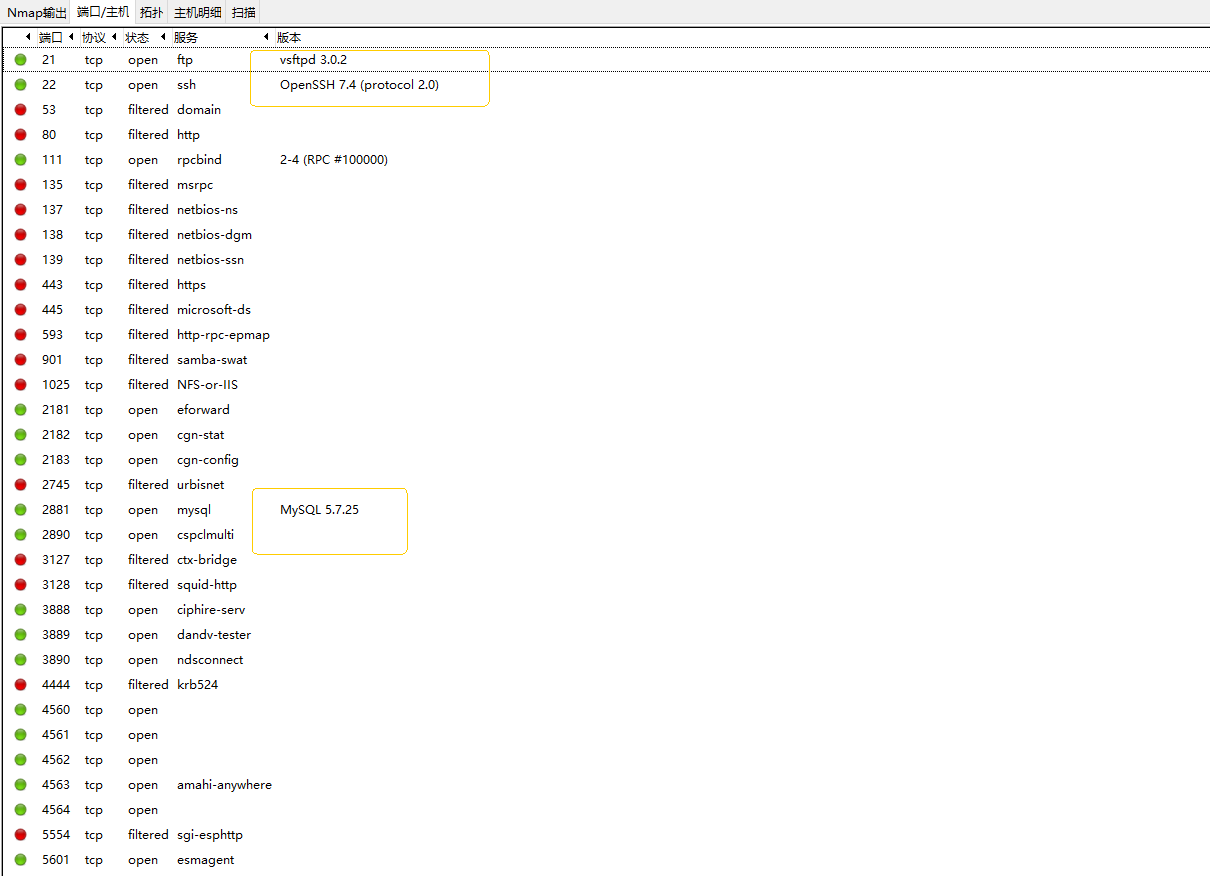Viewport: 1210px width, 876px height.
Task: Click the microsoft-ds service name
Action: [x=214, y=310]
